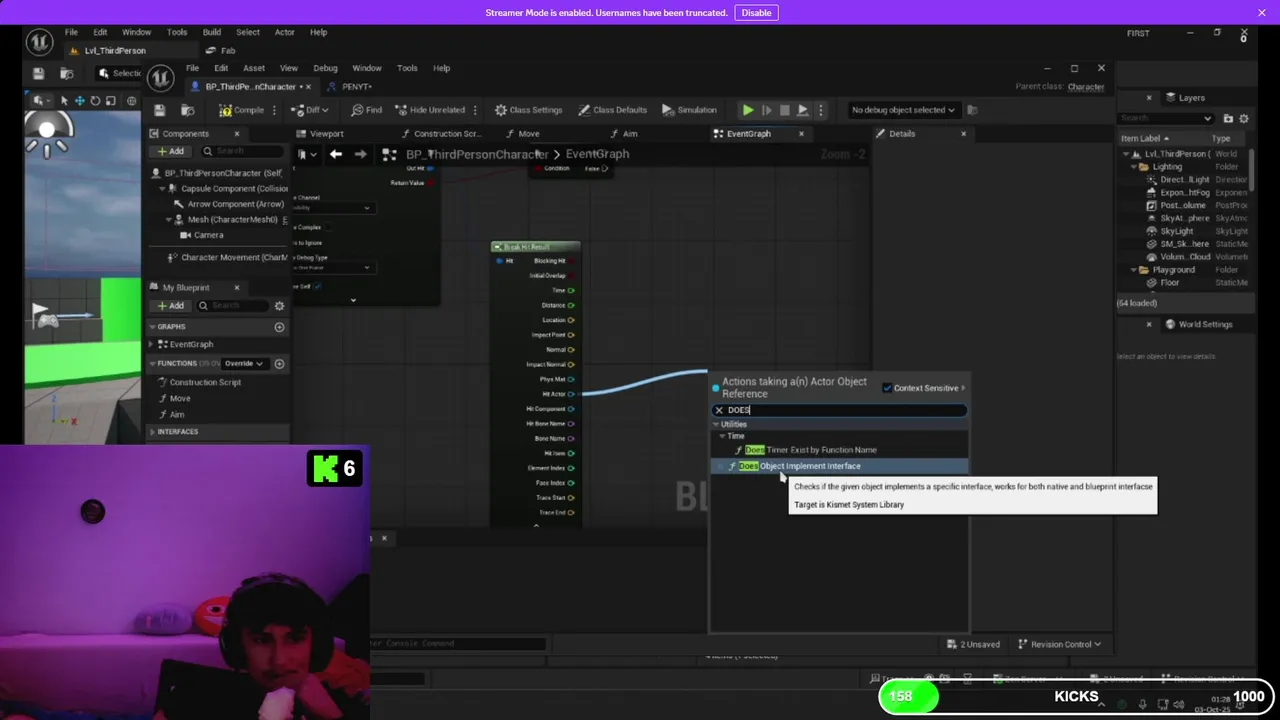Close the Components panel tab
1280x720 pixels.
(x=237, y=134)
